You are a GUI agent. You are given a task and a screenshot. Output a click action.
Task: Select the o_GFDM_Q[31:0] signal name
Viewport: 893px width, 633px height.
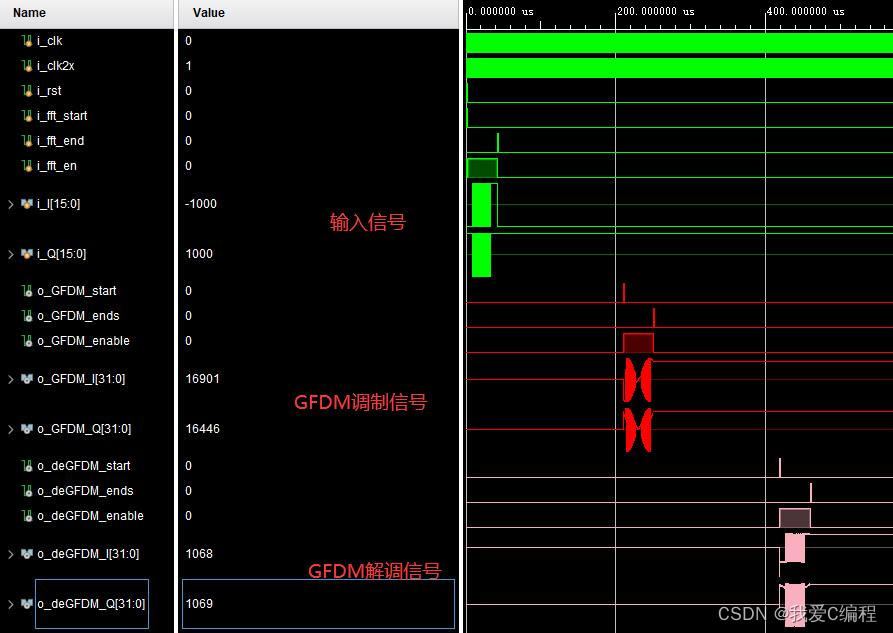84,429
